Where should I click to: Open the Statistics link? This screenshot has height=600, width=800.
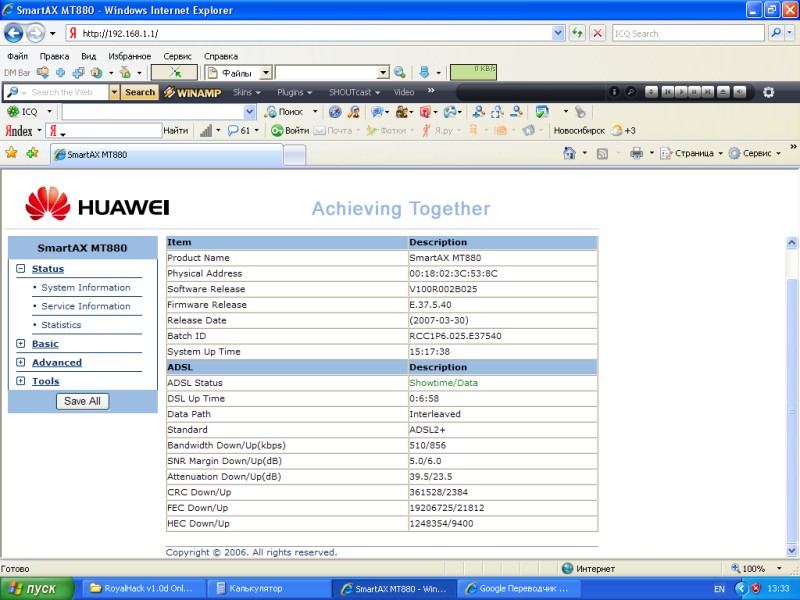tap(61, 324)
